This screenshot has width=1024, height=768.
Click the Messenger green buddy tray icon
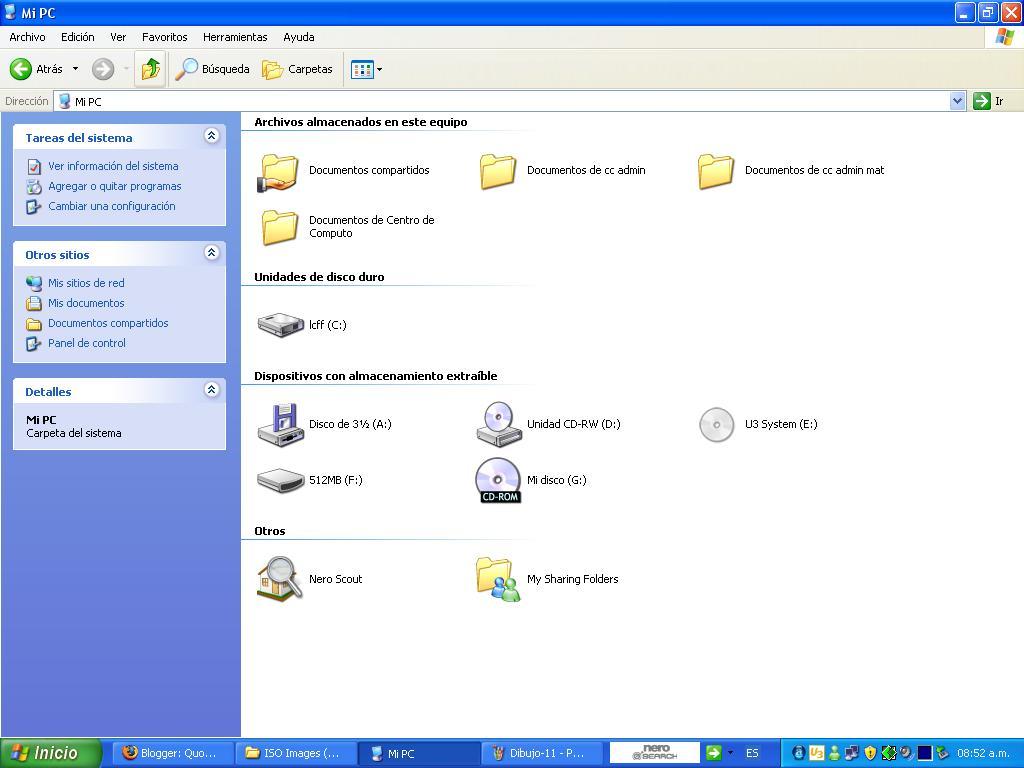(x=834, y=753)
